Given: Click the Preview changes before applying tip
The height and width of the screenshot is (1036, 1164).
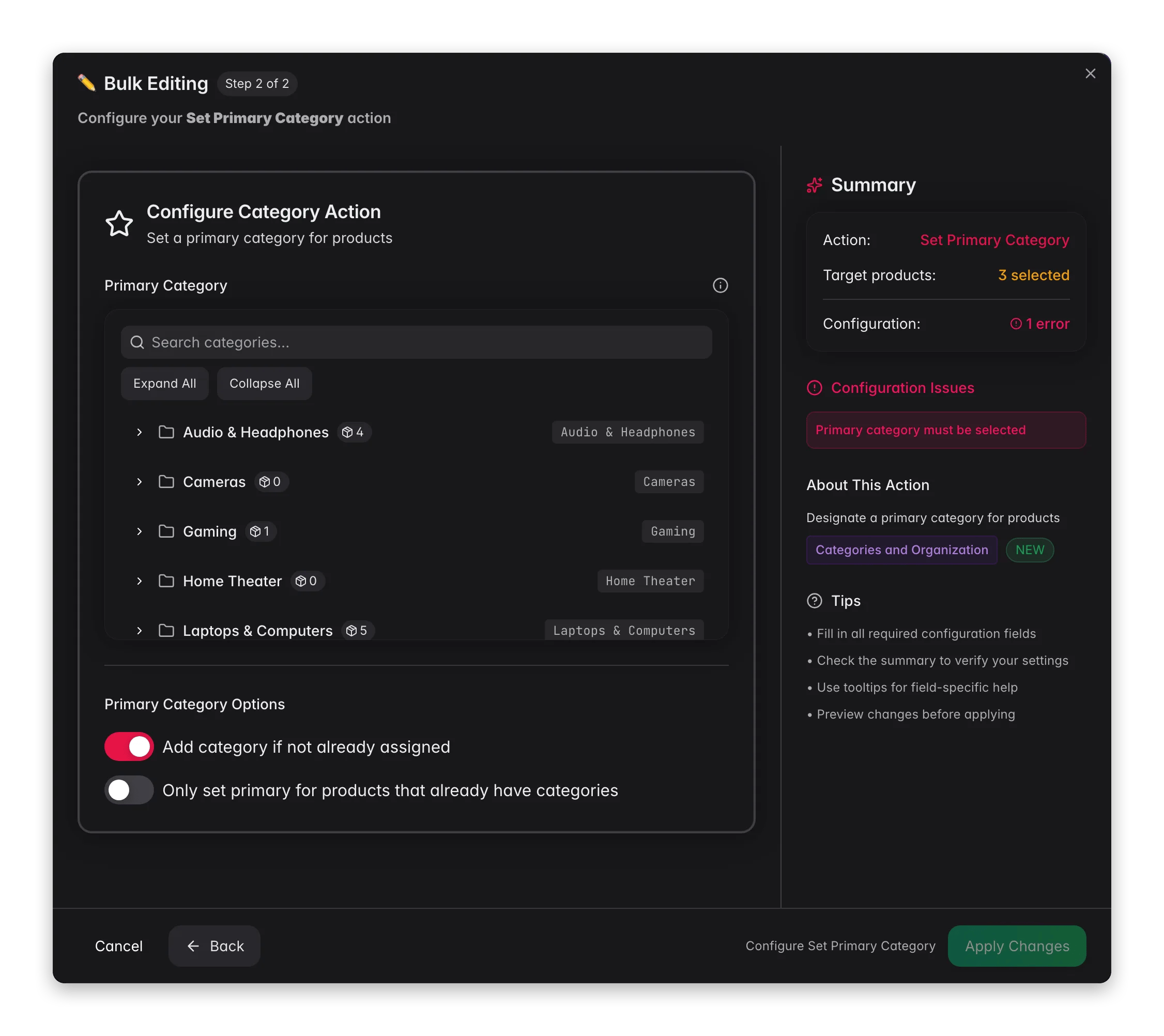Looking at the screenshot, I should (x=915, y=714).
